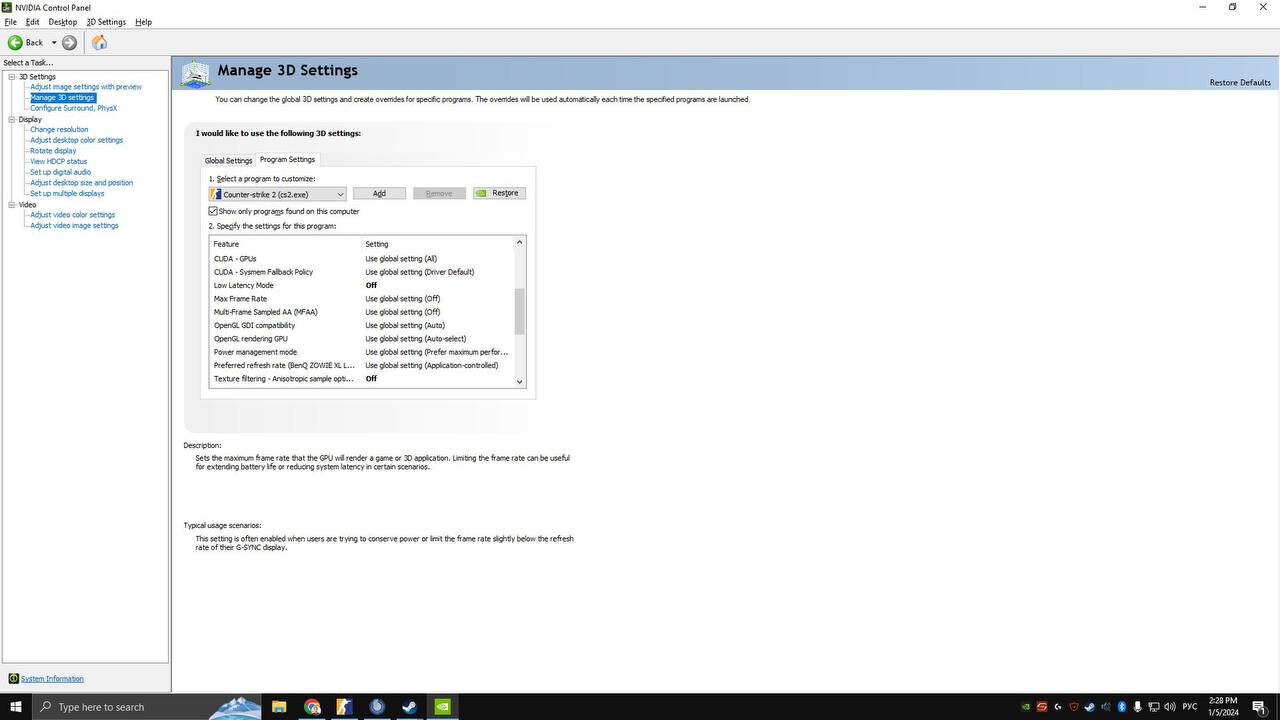Click the System Information icon
The width and height of the screenshot is (1280, 720).
pos(13,678)
